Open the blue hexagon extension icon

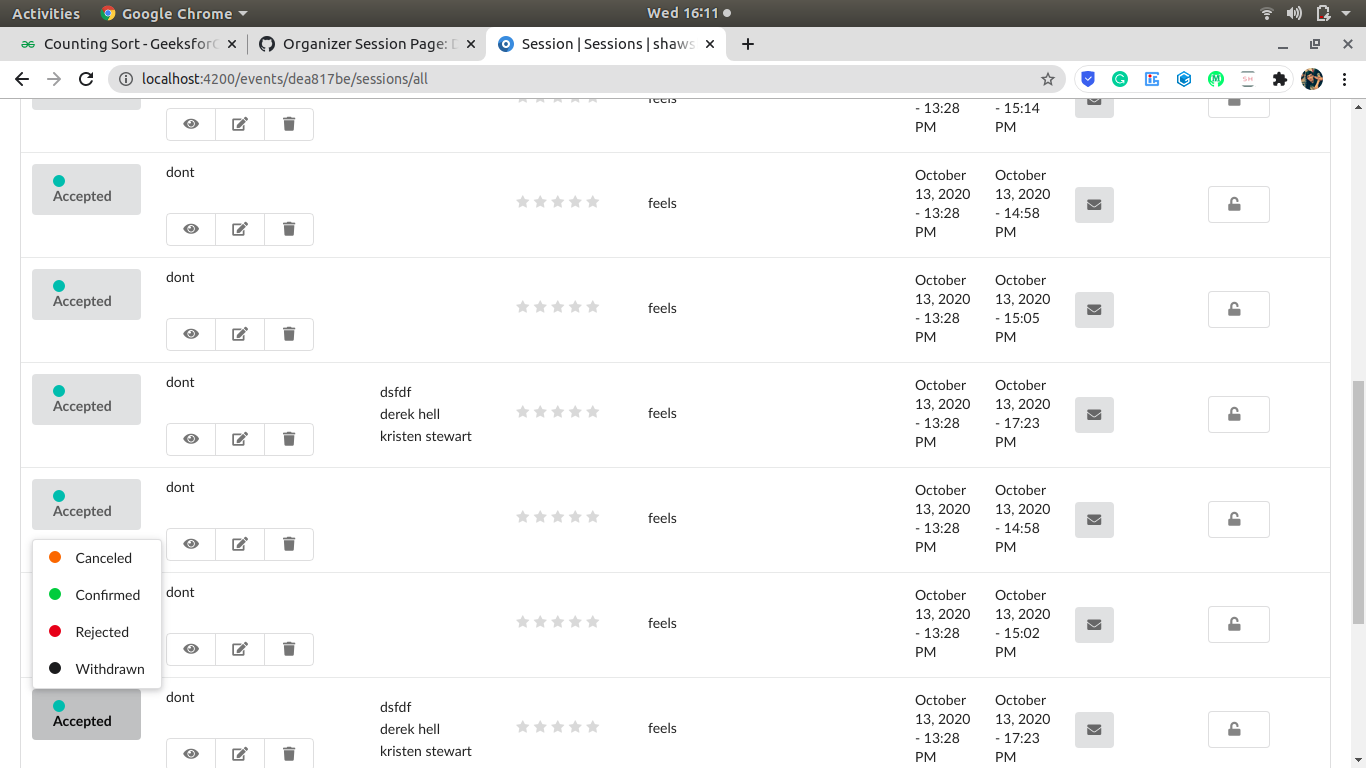pyautogui.click(x=1184, y=79)
